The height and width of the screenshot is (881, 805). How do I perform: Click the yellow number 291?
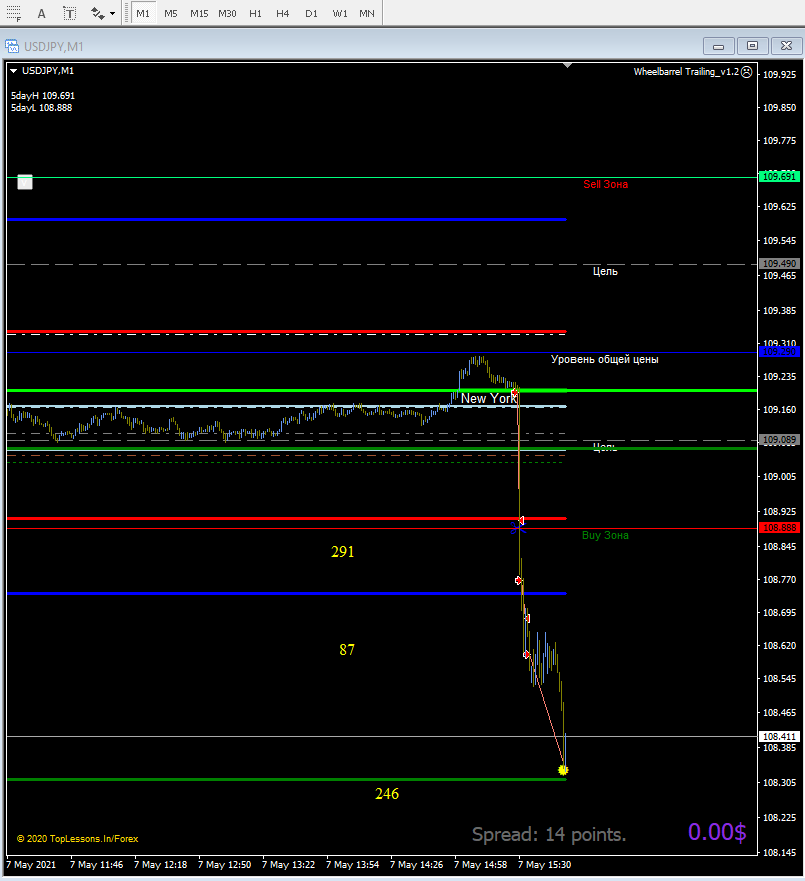point(343,552)
